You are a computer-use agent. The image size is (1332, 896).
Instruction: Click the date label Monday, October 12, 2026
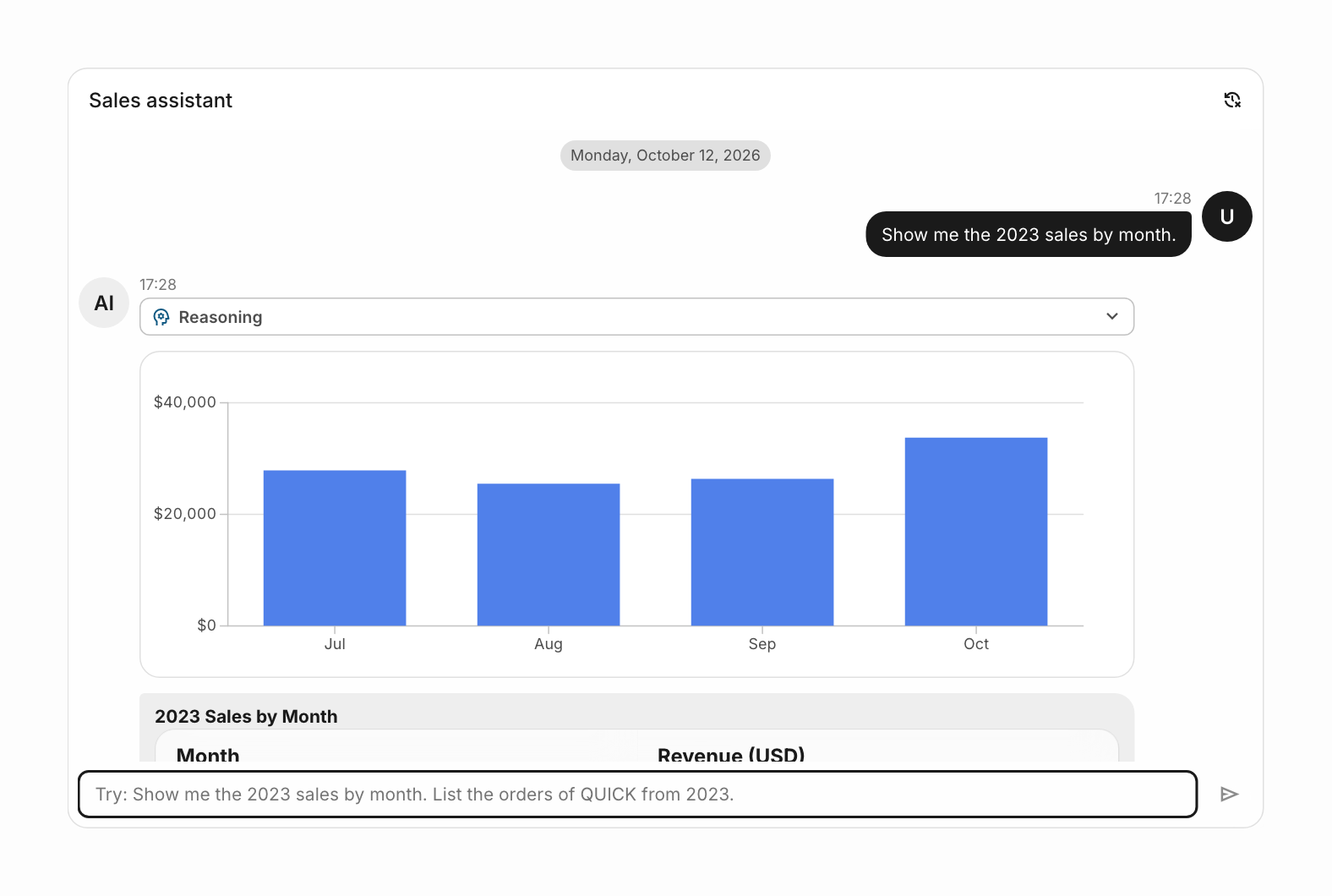click(665, 156)
